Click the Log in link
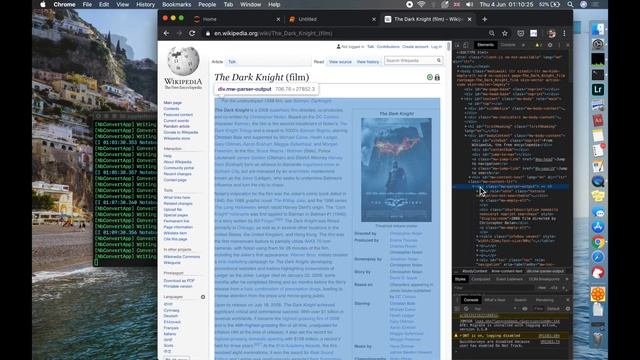Image resolution: width=640 pixels, height=360 pixels. pyautogui.click(x=436, y=47)
